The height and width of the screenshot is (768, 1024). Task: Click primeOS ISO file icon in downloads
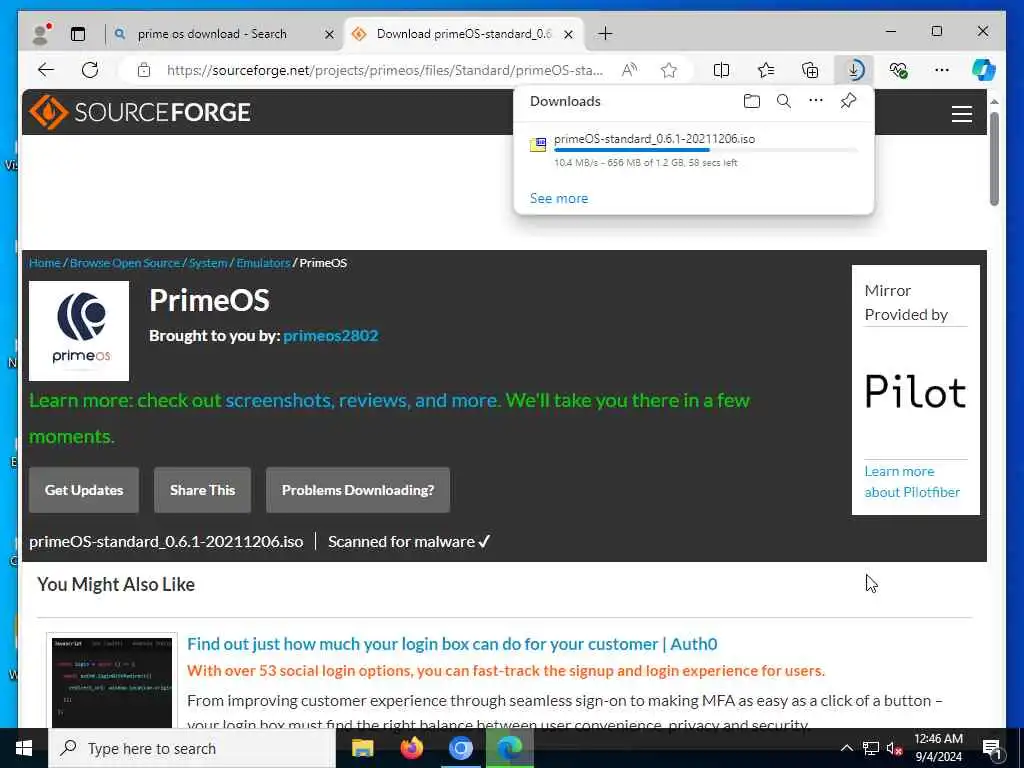coord(538,145)
